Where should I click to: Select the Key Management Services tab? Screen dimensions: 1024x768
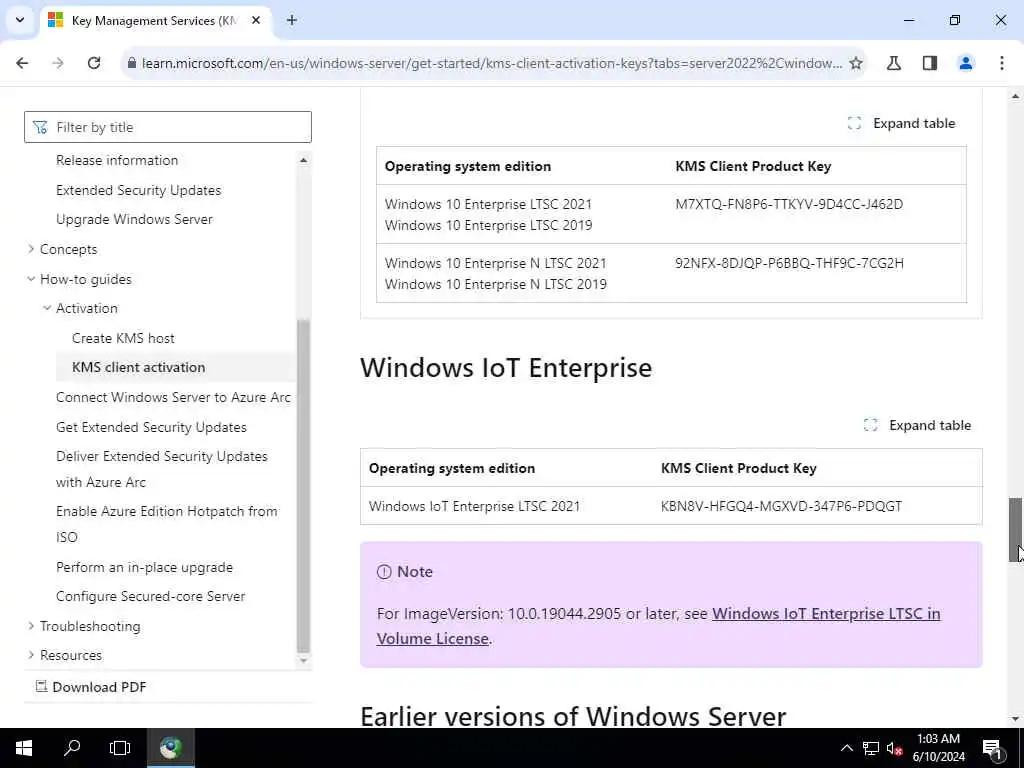(x=155, y=20)
